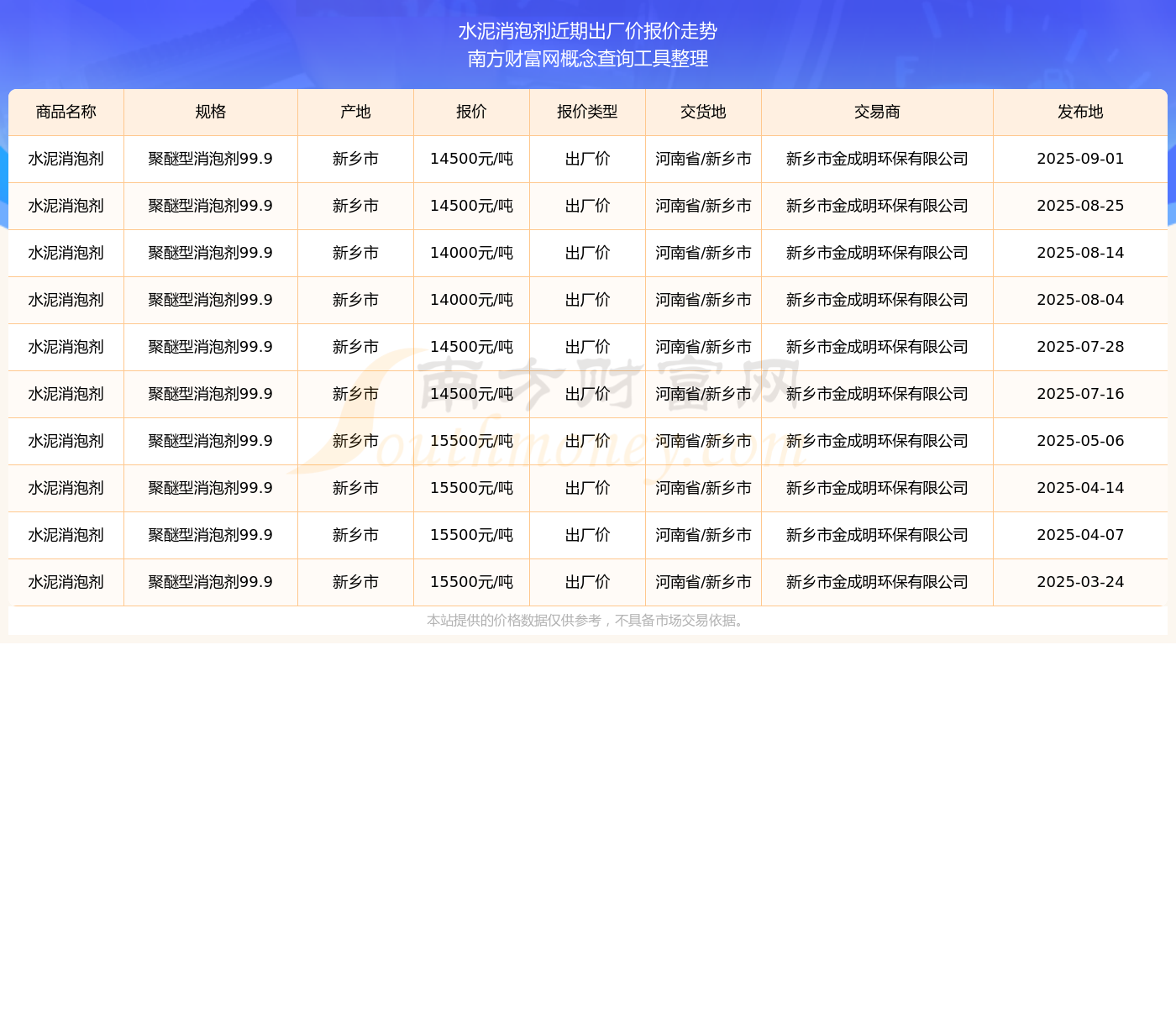Click the 商品名称 column header
Image resolution: width=1176 pixels, height=1012 pixels.
[66, 112]
